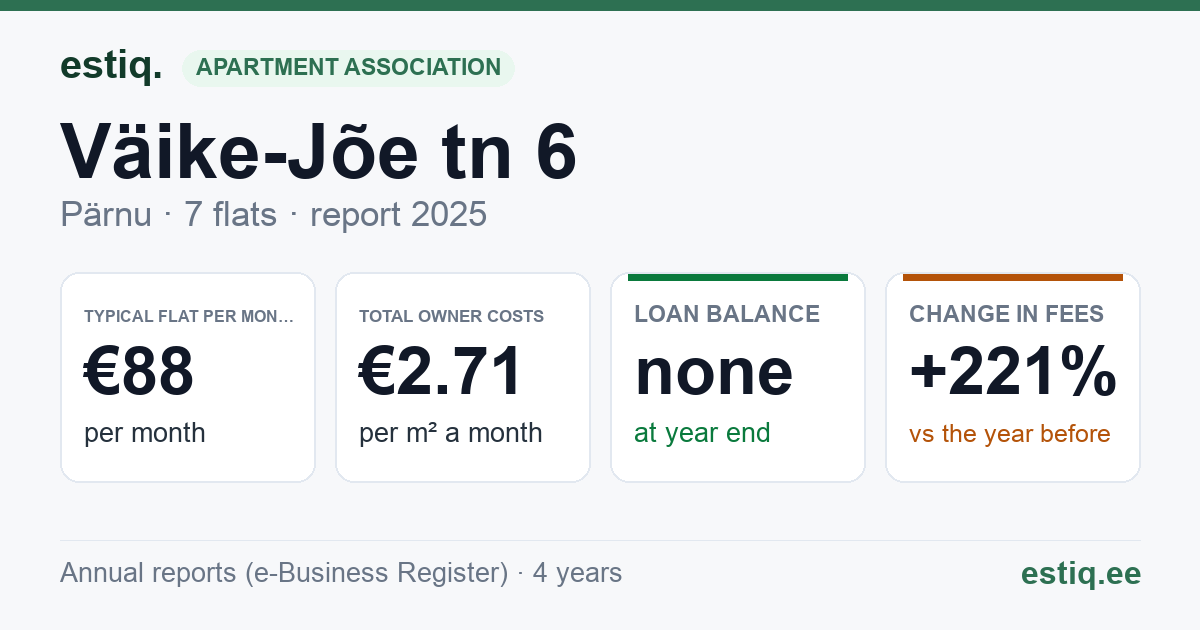1200x630 pixels.
Task: Click the +221% fee change value
Action: tap(1013, 371)
